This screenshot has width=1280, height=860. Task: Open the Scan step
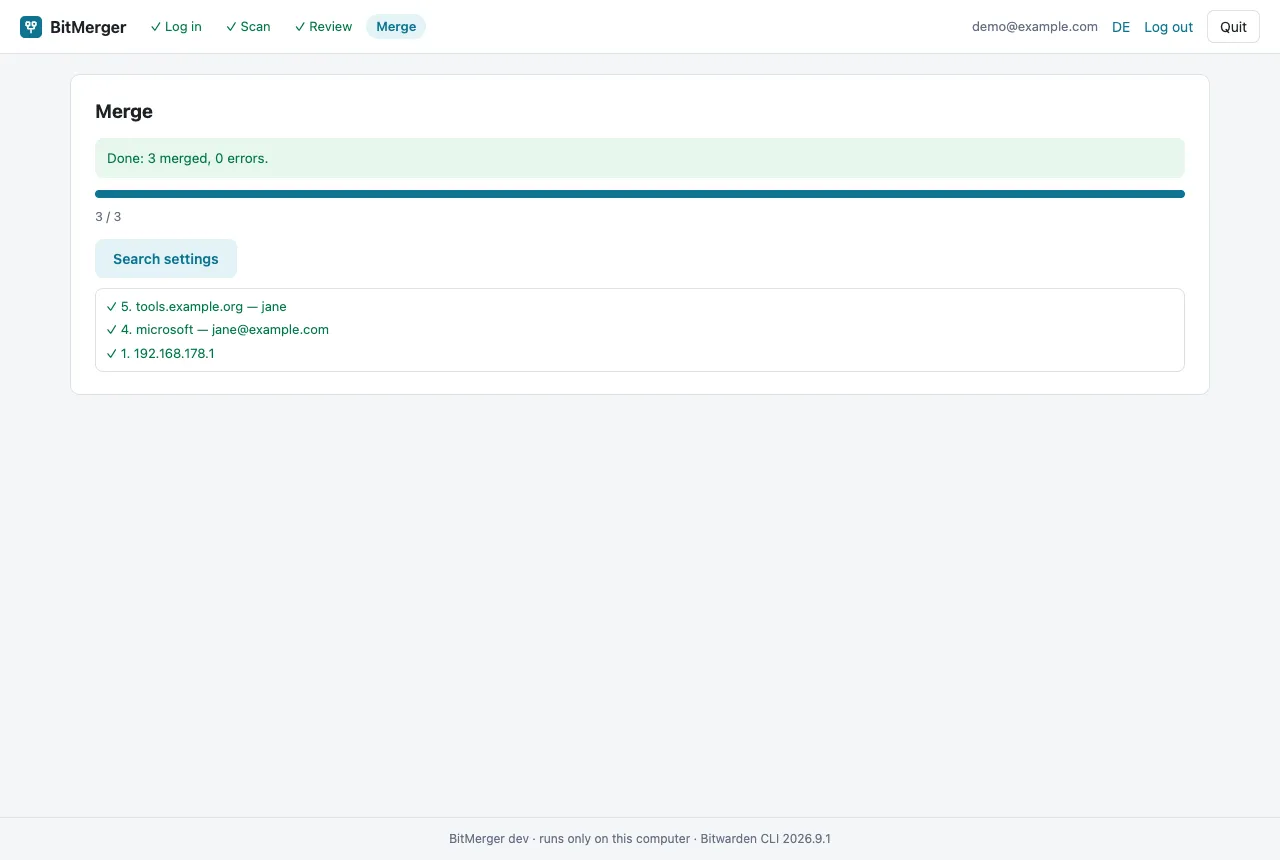[x=248, y=27]
